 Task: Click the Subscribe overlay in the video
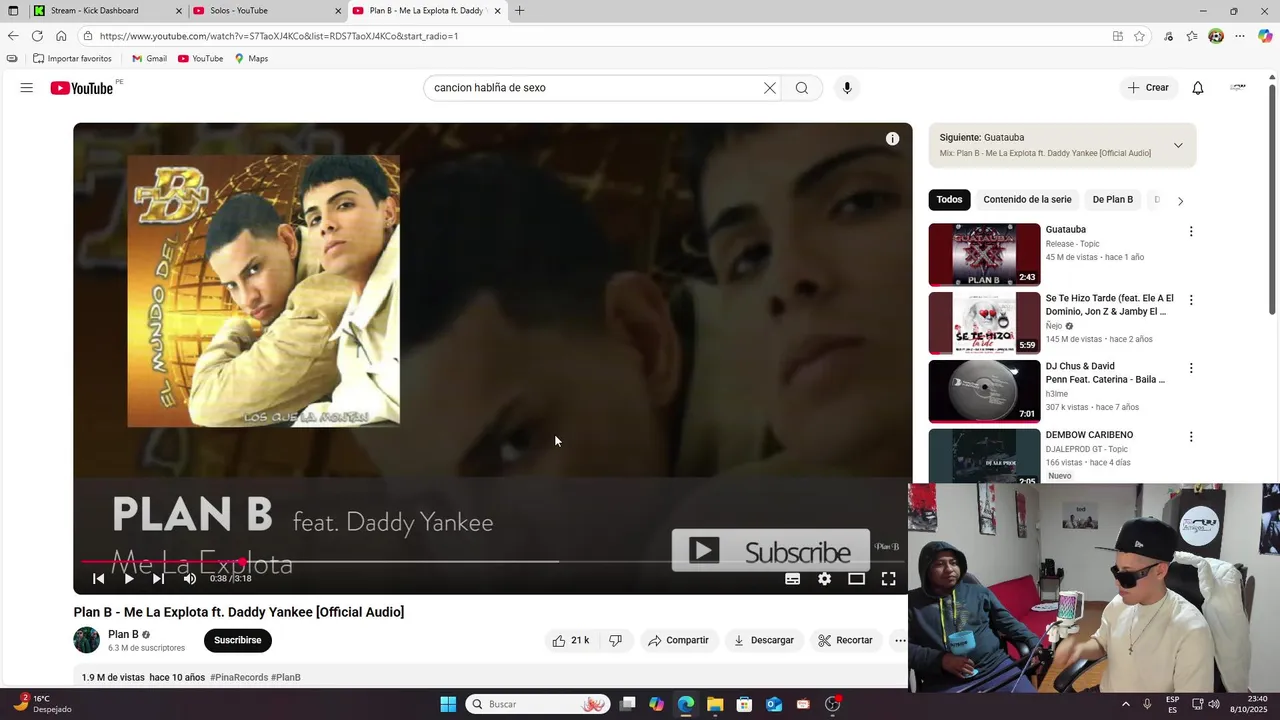[771, 551]
